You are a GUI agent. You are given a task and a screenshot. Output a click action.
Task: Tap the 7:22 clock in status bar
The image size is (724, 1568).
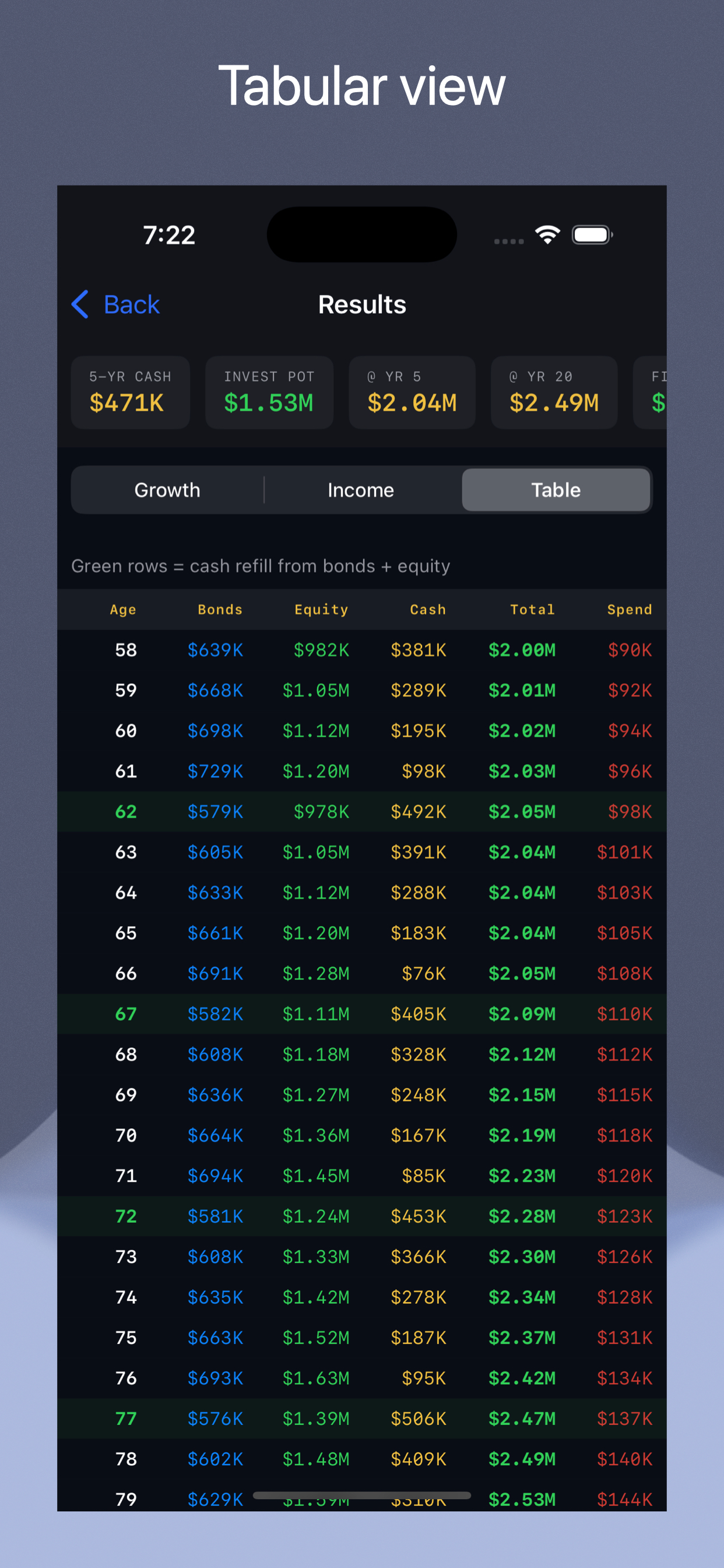coord(169,235)
